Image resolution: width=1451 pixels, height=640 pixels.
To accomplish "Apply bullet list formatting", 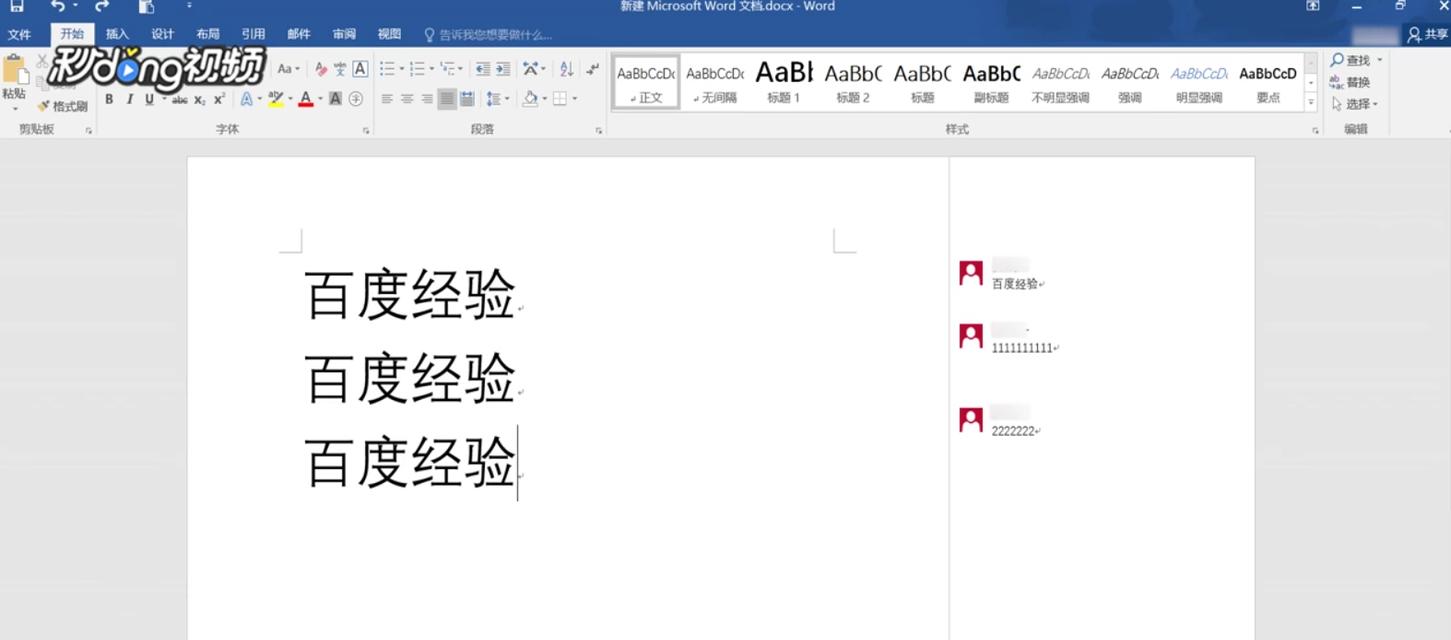I will coord(387,69).
